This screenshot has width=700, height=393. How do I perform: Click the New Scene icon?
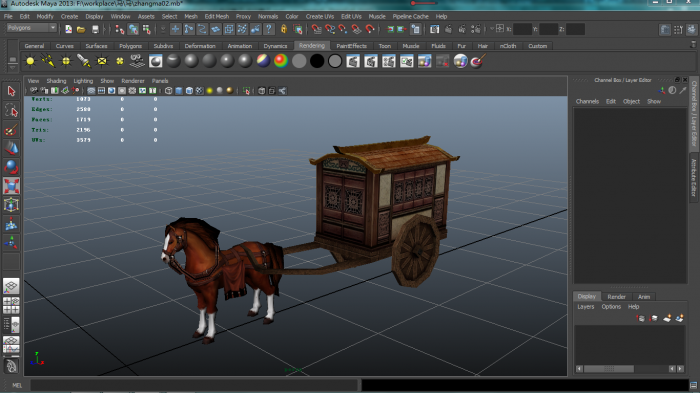(x=68, y=29)
